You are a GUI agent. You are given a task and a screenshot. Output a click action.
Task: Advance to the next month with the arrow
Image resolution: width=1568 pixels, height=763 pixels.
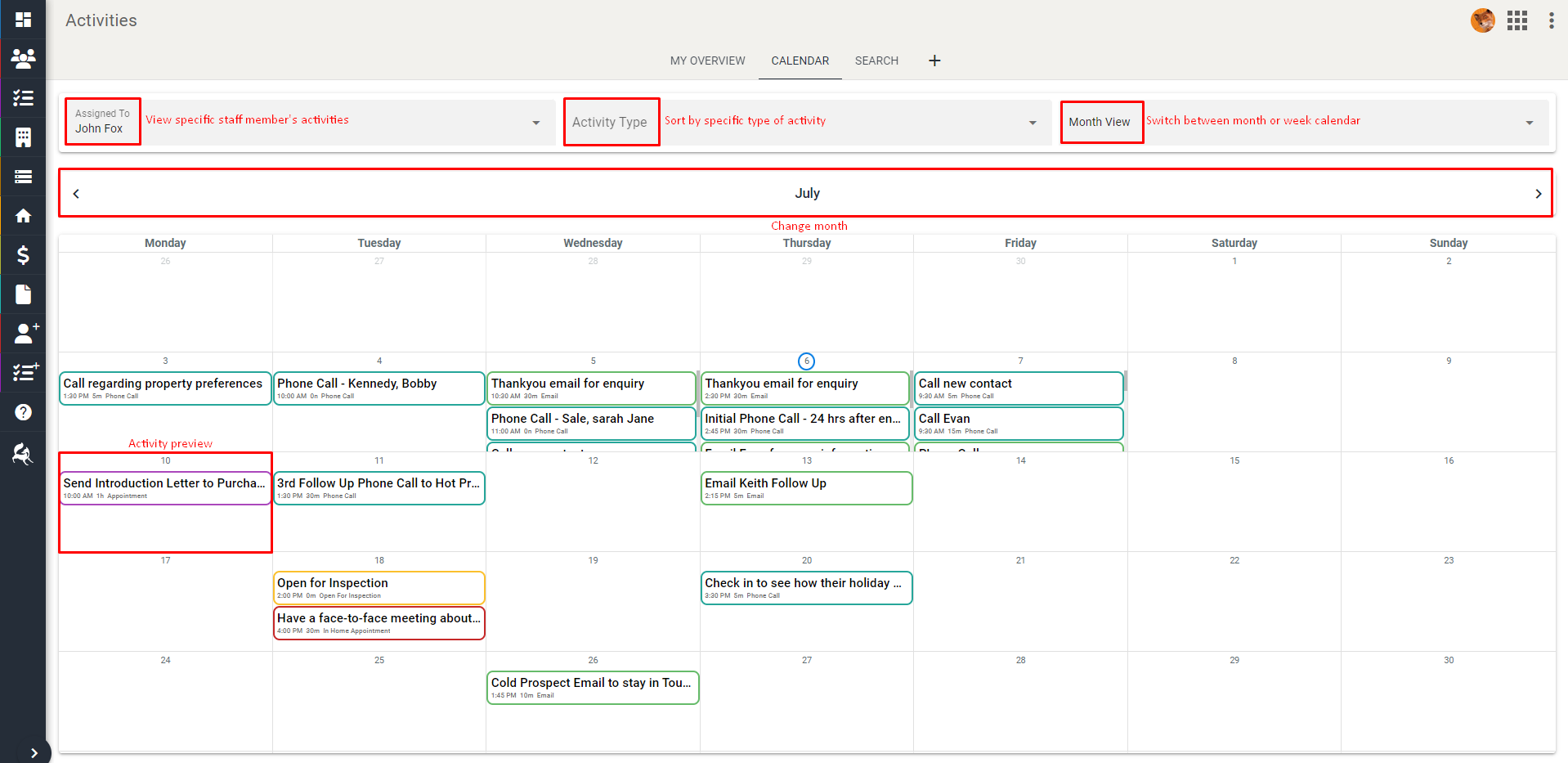click(x=1539, y=193)
